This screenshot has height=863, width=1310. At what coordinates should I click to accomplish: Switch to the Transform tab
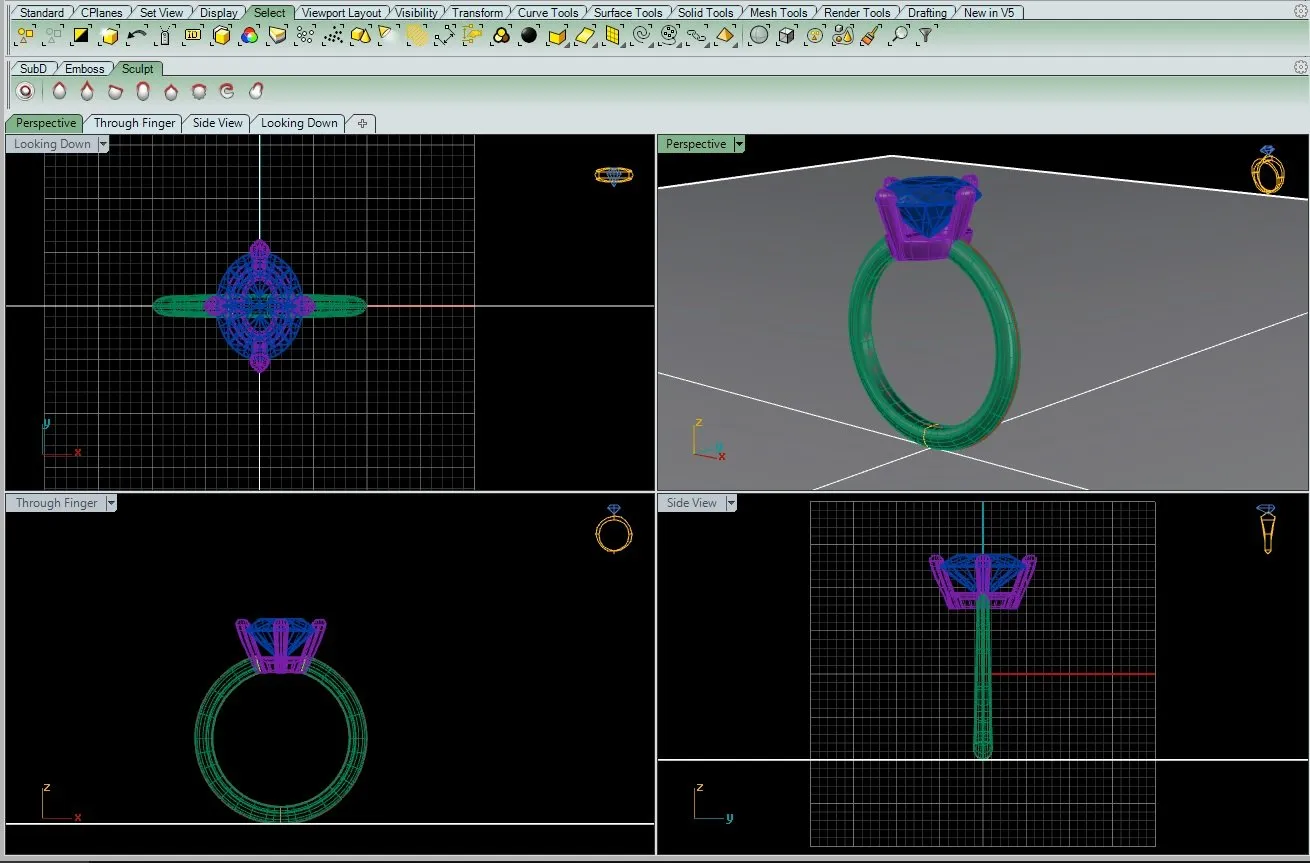(477, 13)
